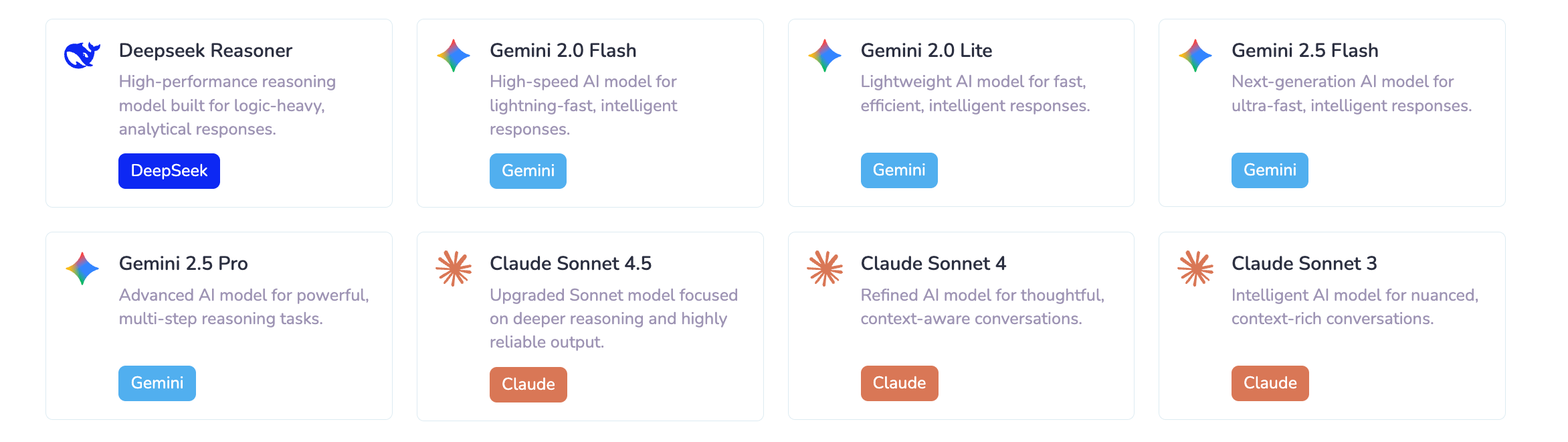
Task: Click the Claude Sonnet 3 starburst icon
Action: [x=1195, y=268]
